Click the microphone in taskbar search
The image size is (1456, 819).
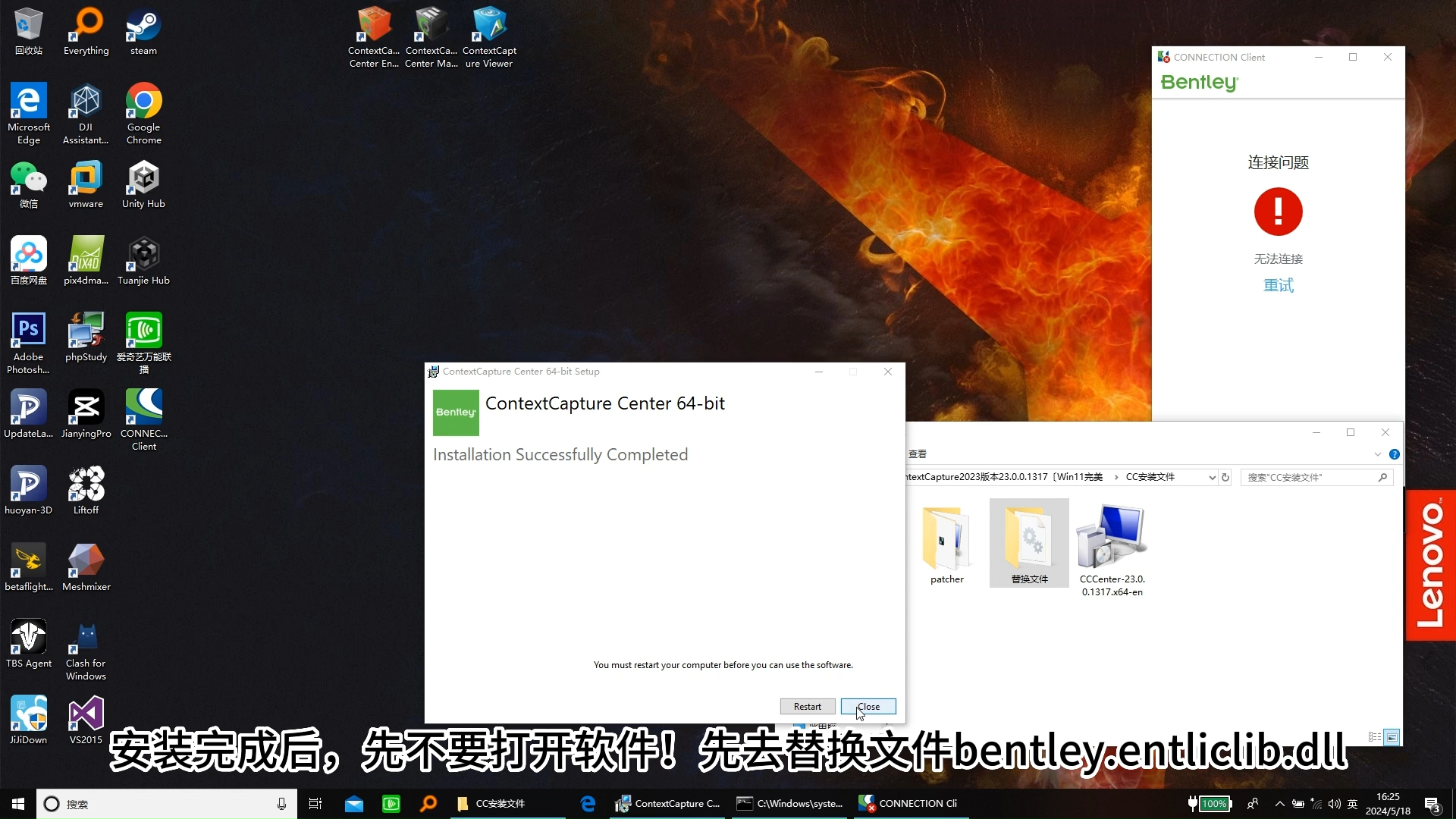tap(281, 804)
